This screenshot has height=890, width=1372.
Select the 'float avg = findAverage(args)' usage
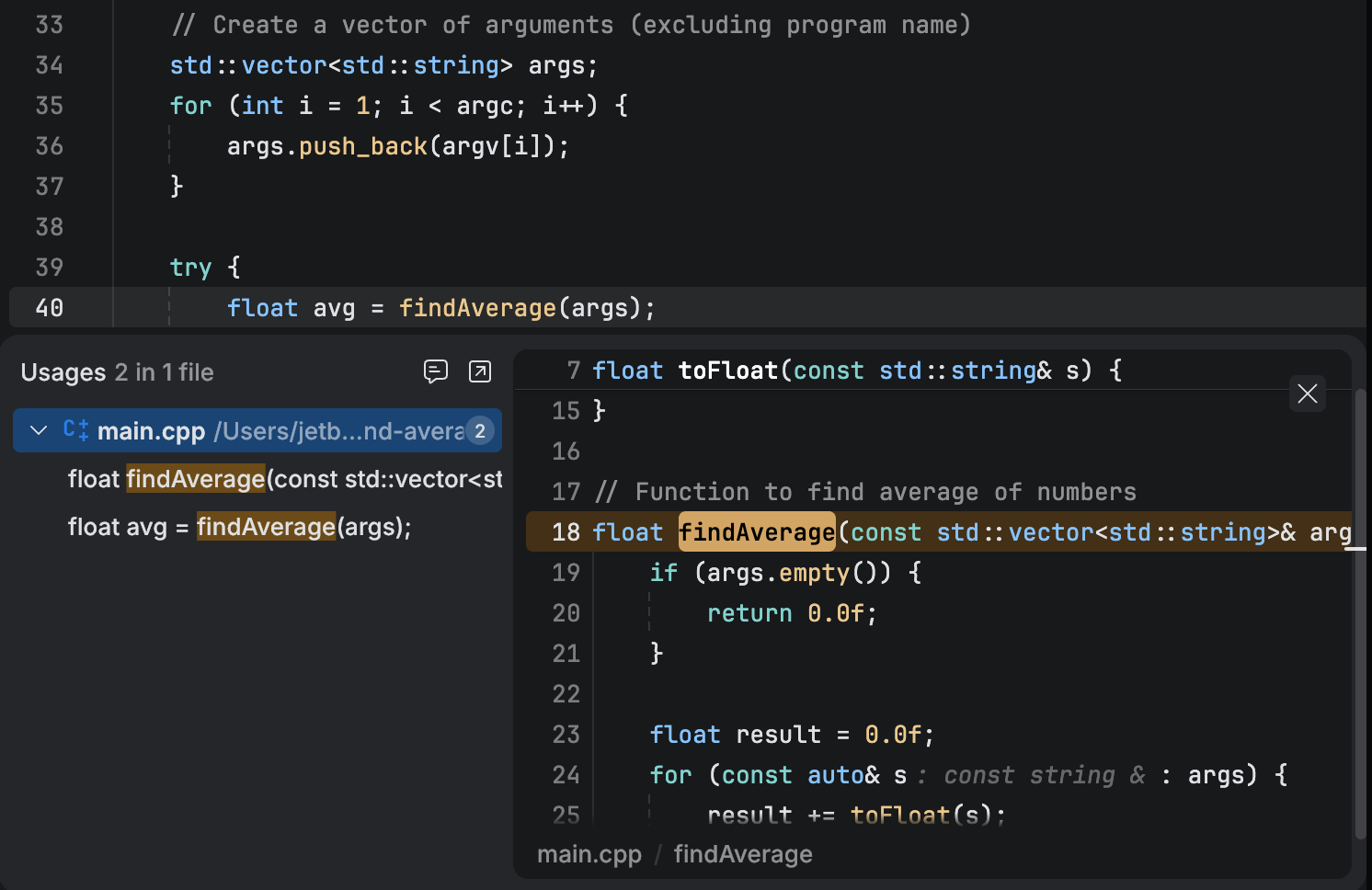coord(239,527)
